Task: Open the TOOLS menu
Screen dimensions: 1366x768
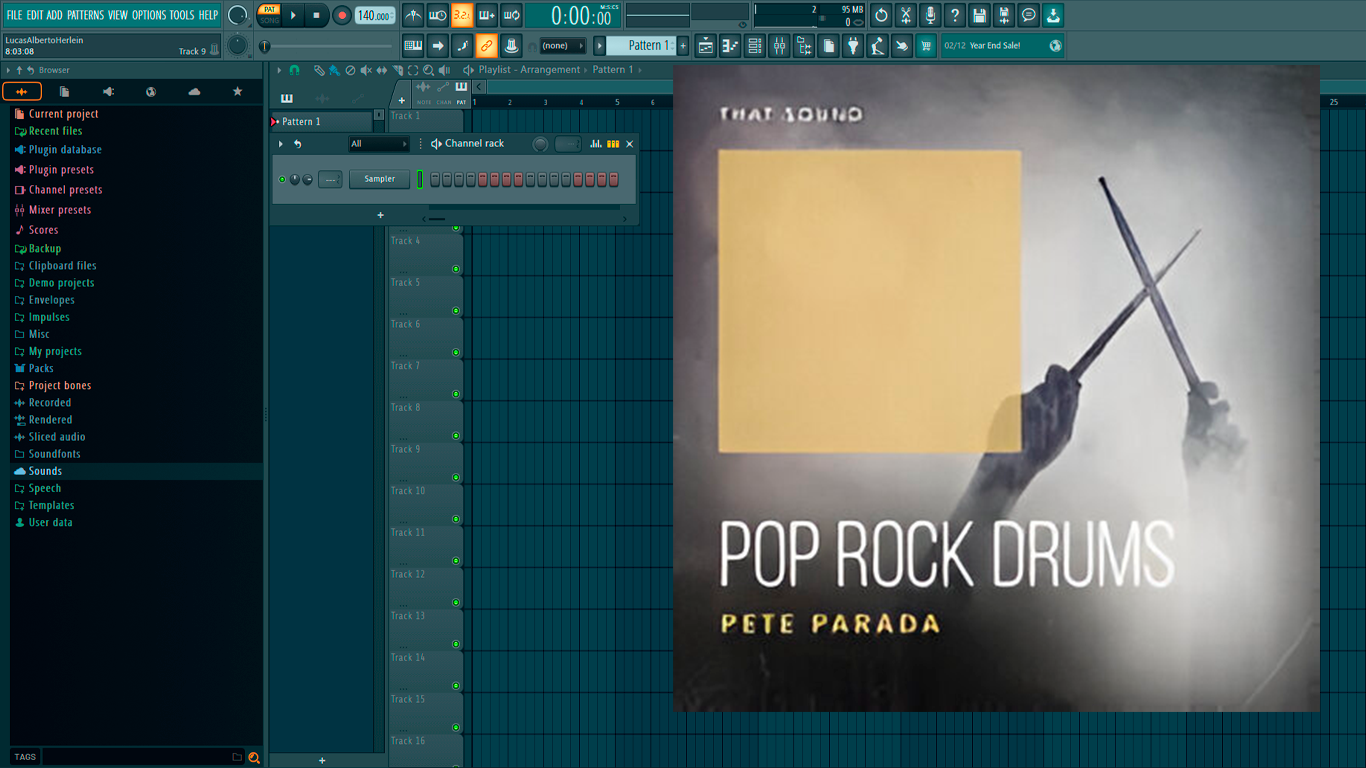Action: [182, 15]
